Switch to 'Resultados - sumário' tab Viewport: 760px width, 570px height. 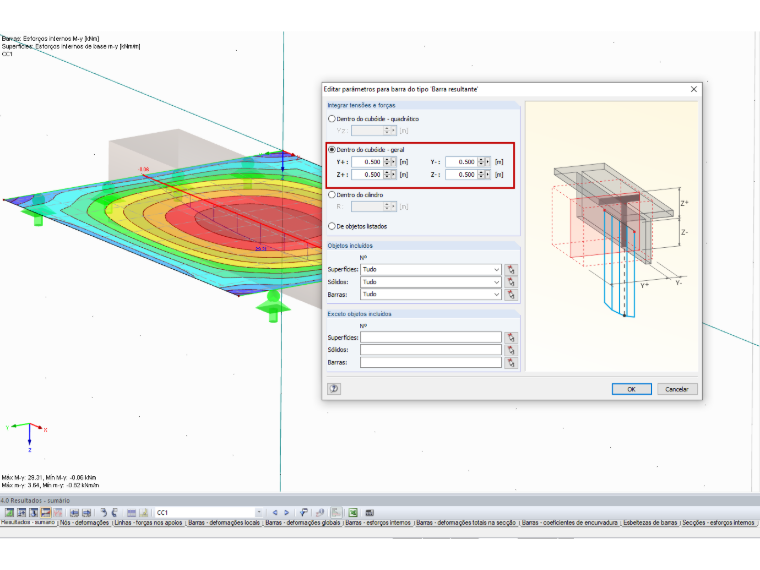28,522
